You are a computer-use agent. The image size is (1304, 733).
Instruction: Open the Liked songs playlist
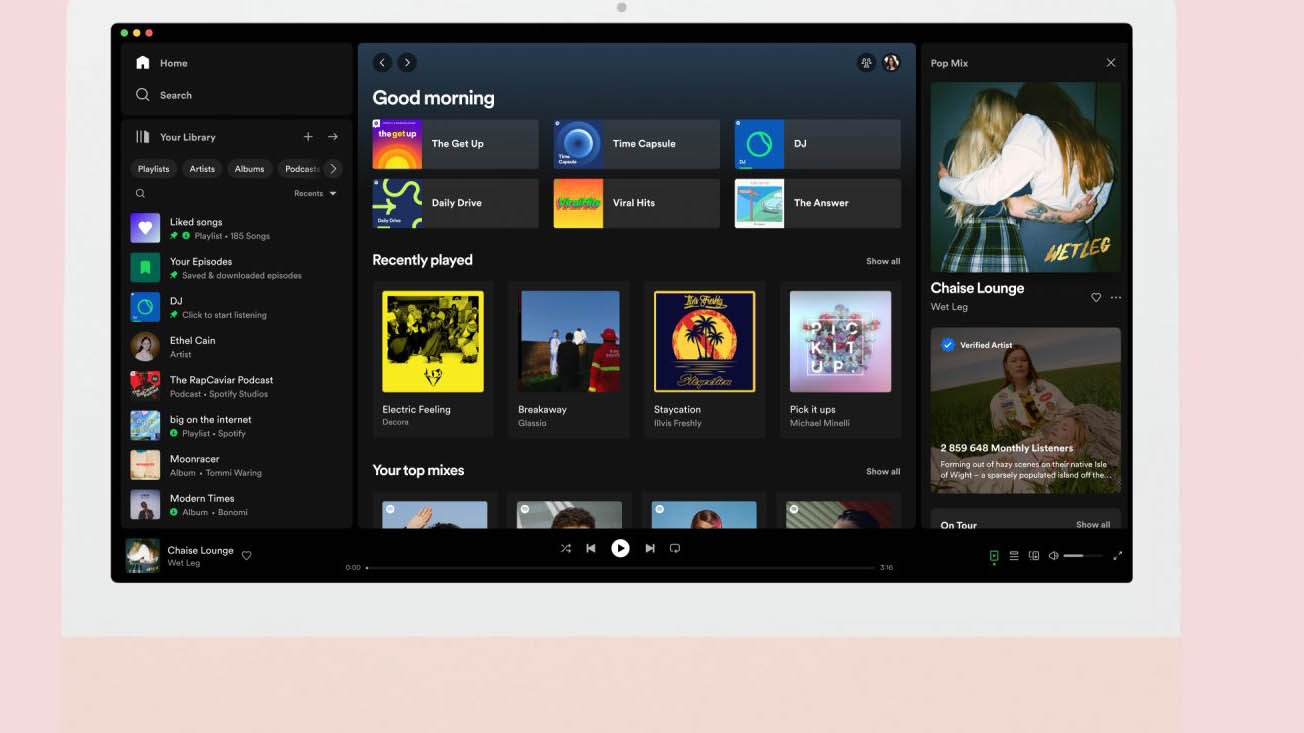pyautogui.click(x=236, y=228)
